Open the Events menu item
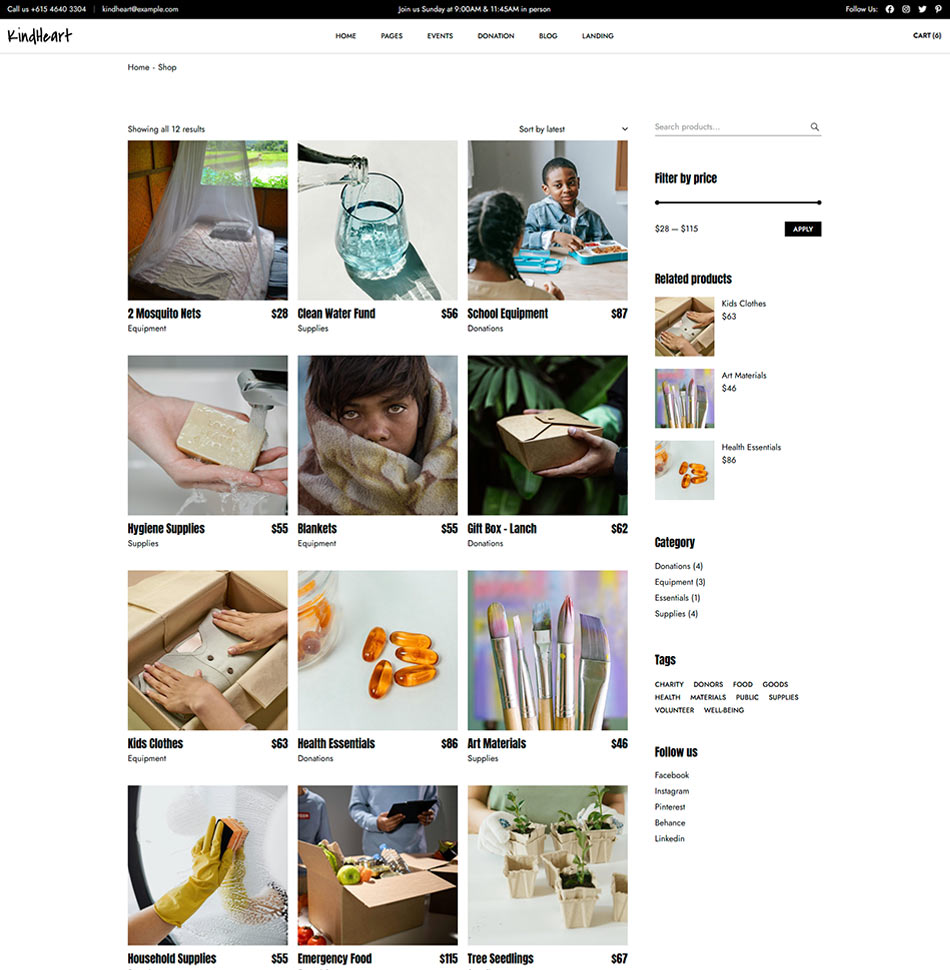The image size is (950, 970). 440,36
